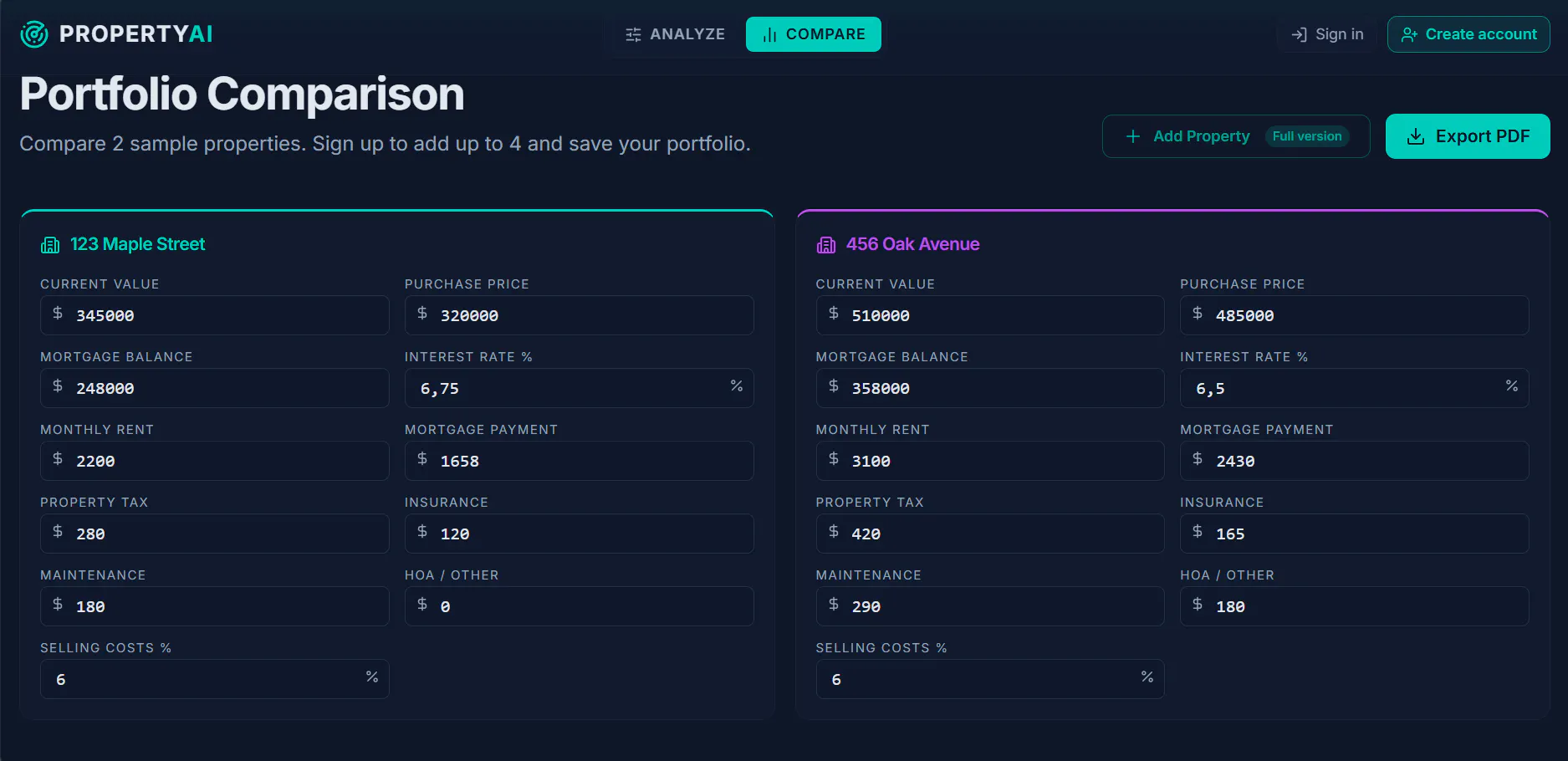Click dollar icon in Oak current value
The height and width of the screenshot is (761, 1568).
(x=834, y=313)
